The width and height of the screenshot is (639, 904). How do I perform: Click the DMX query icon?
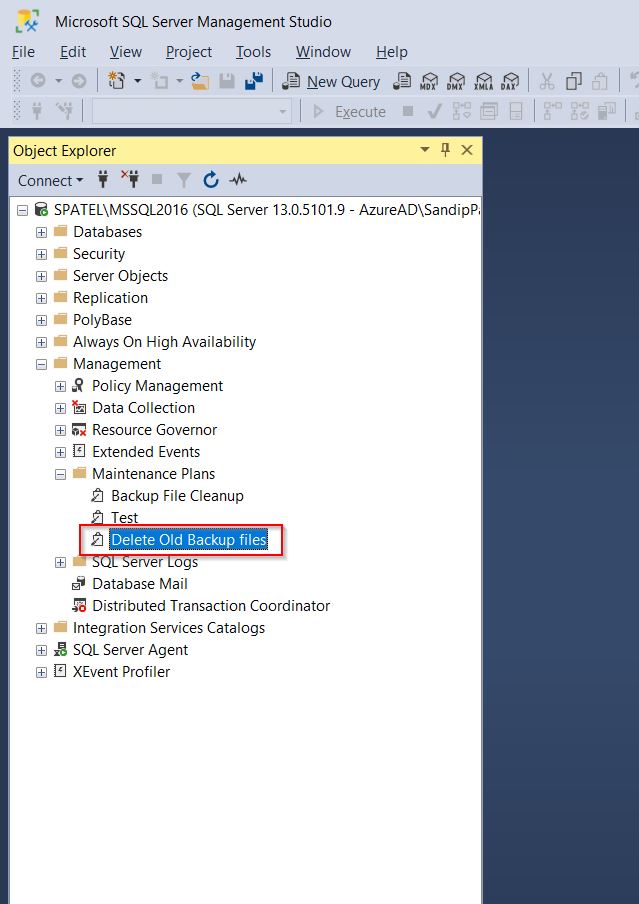[456, 81]
